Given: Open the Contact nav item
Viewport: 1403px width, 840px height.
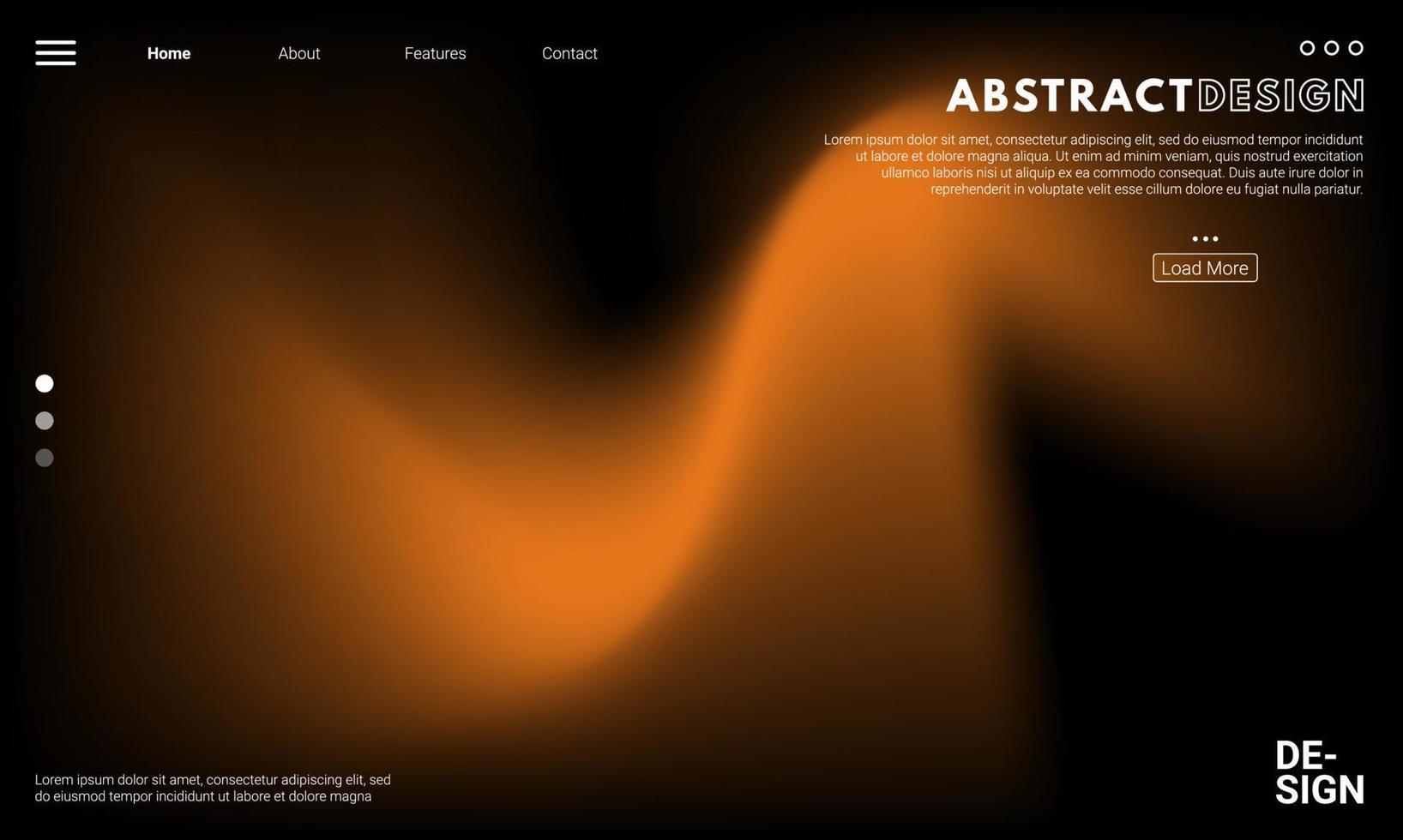Looking at the screenshot, I should pos(569,53).
